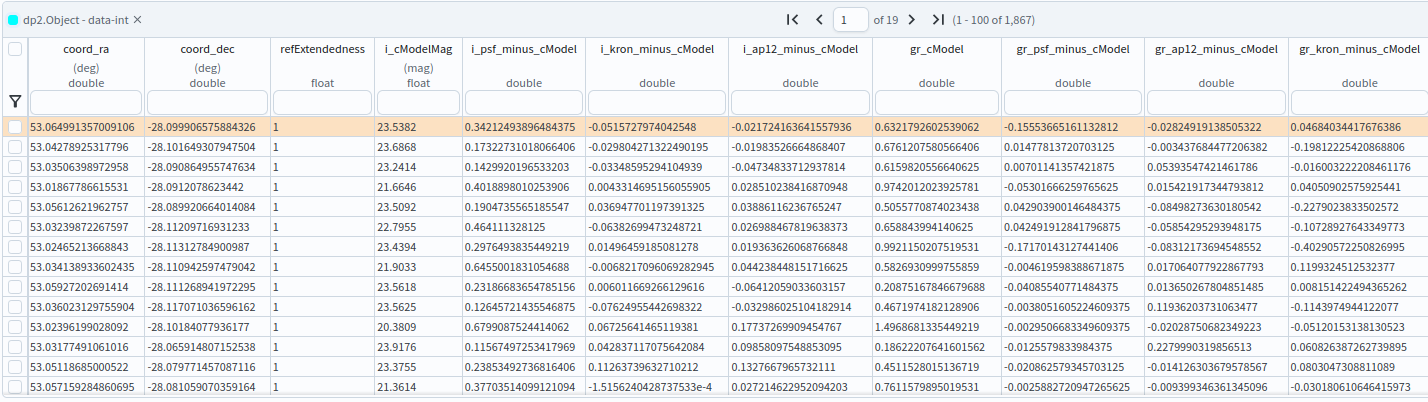Select i_cModelMag cell 20.3809
This screenshot has height=402, width=1428.
(396, 327)
